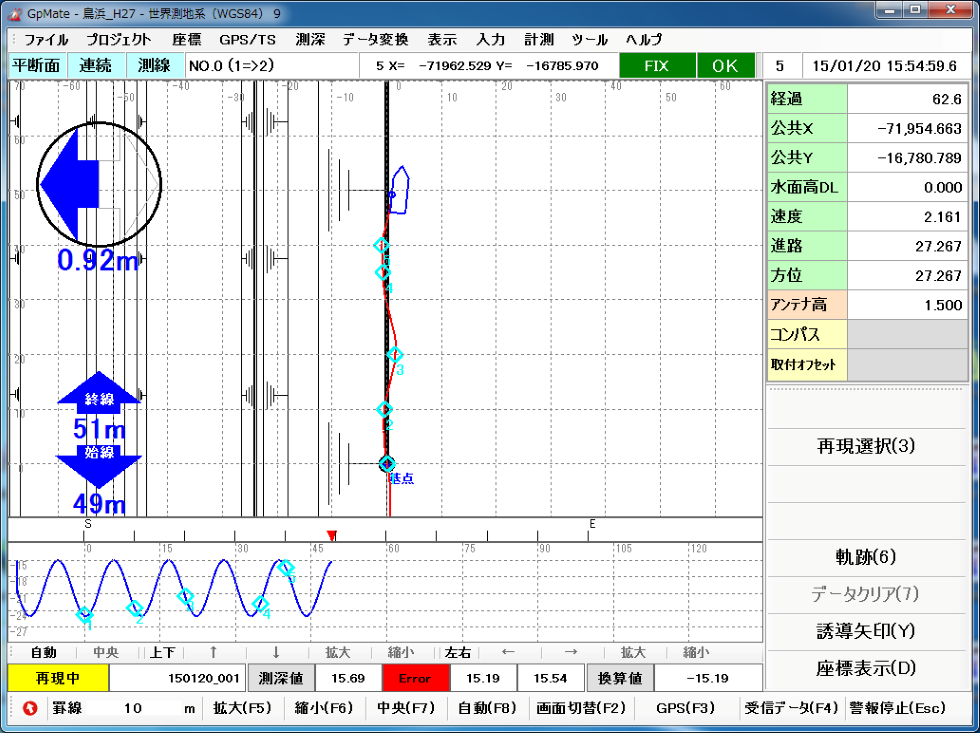
Task: Click the yellow 再現中 status box
Action: tap(58, 678)
